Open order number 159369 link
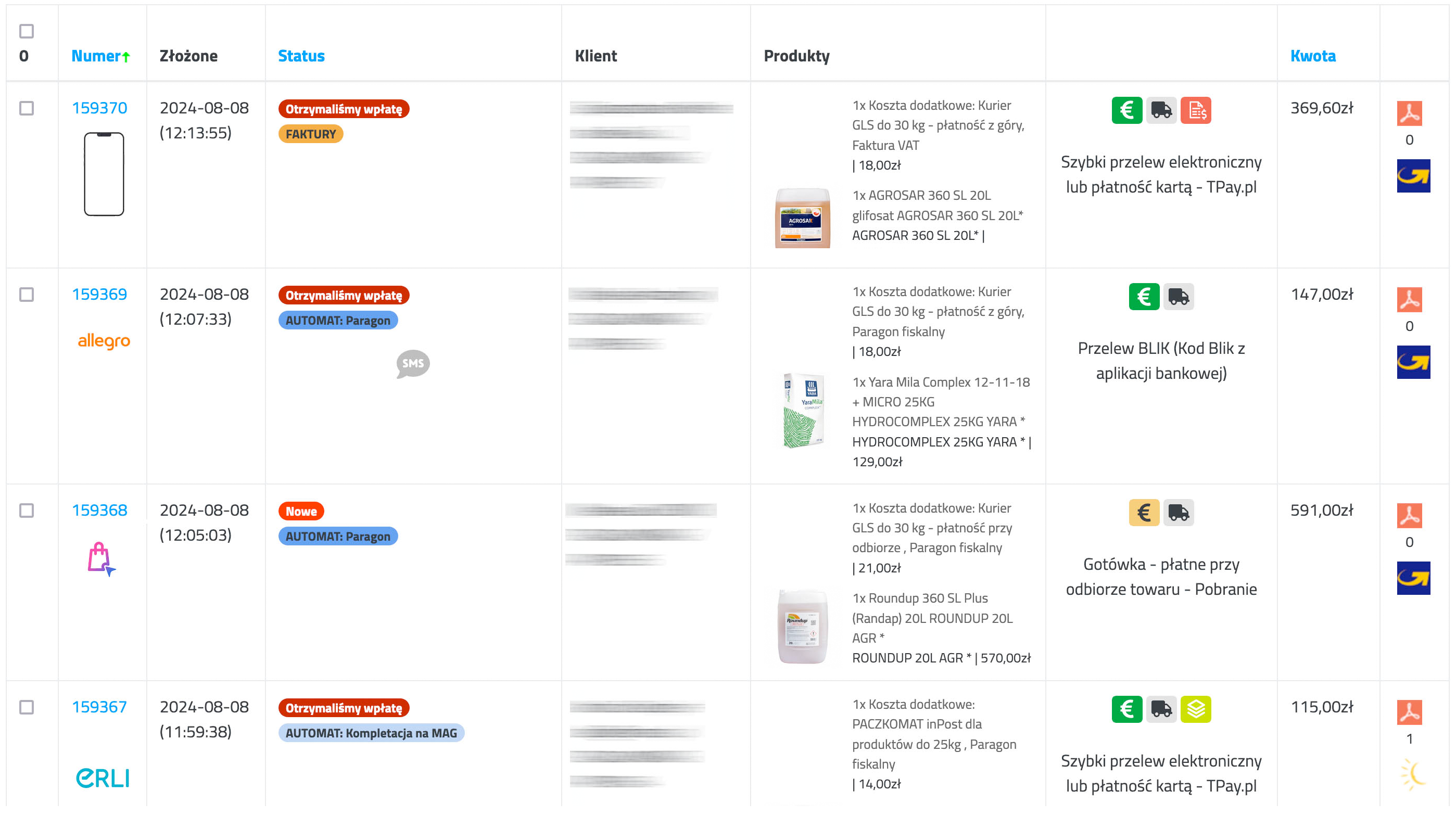The image size is (1456, 816). 99,295
